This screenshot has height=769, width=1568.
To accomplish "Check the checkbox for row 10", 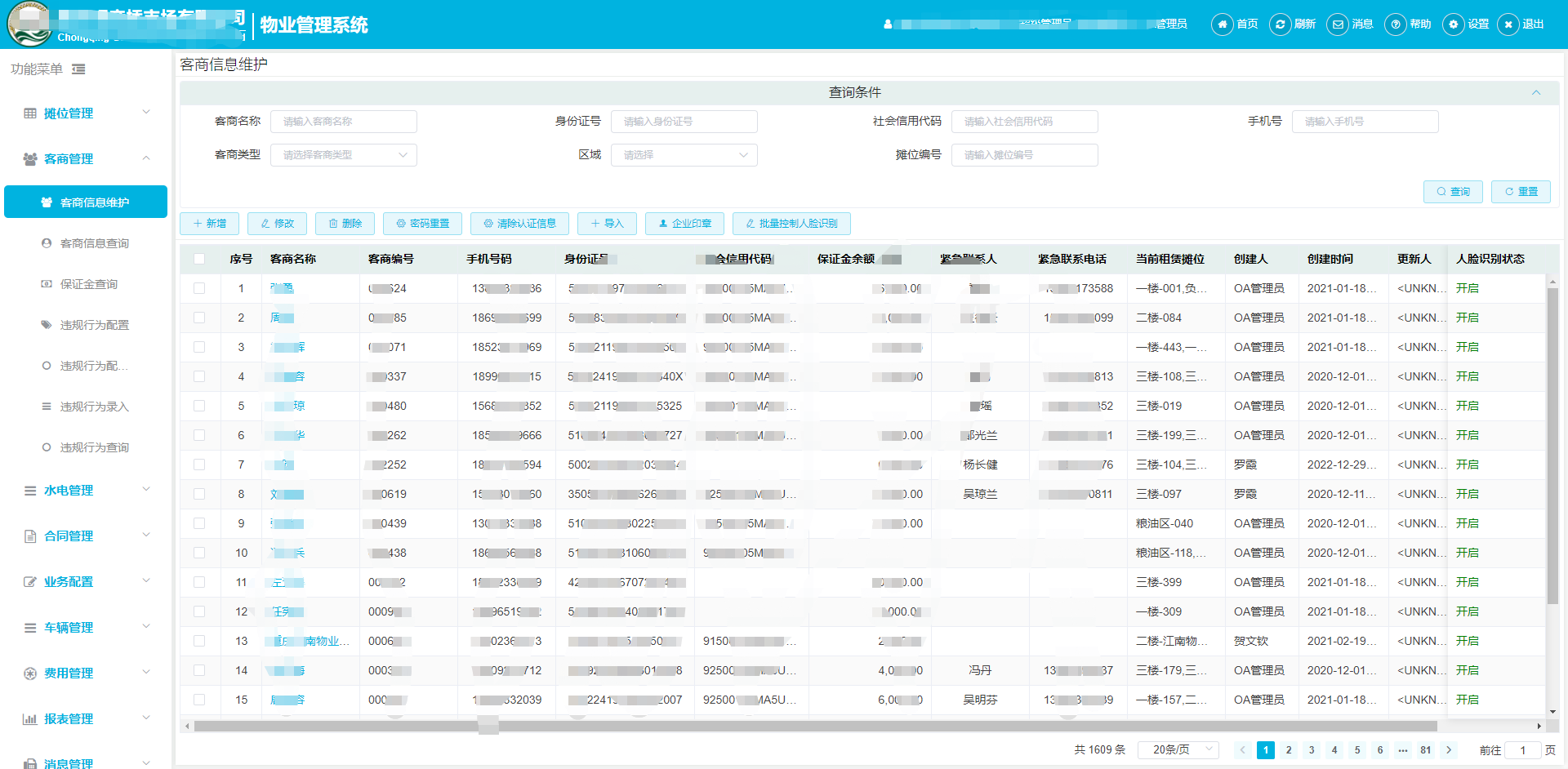I will click(x=199, y=553).
